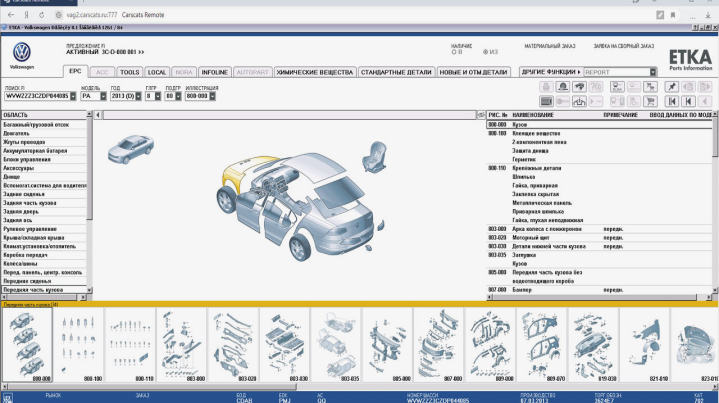The image size is (719, 403).
Task: Open НОВЫЕ И ОТМ.ДЕТАЛИ tab
Action: point(473,72)
